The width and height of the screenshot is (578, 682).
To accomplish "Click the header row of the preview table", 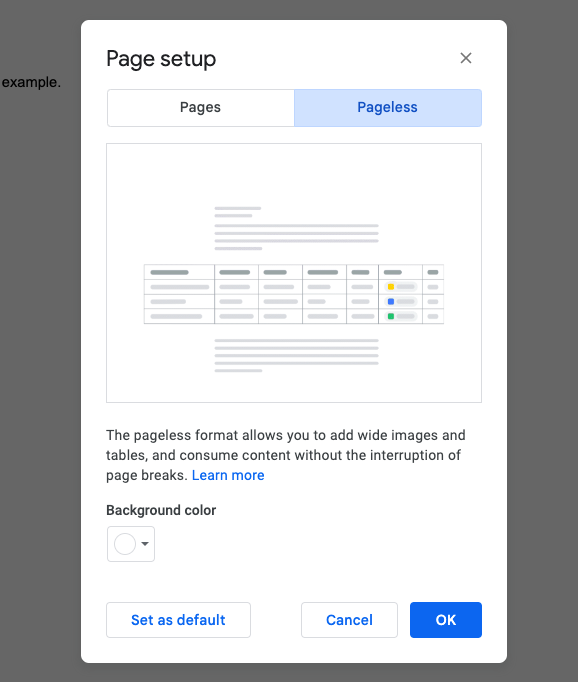I will click(x=294, y=272).
